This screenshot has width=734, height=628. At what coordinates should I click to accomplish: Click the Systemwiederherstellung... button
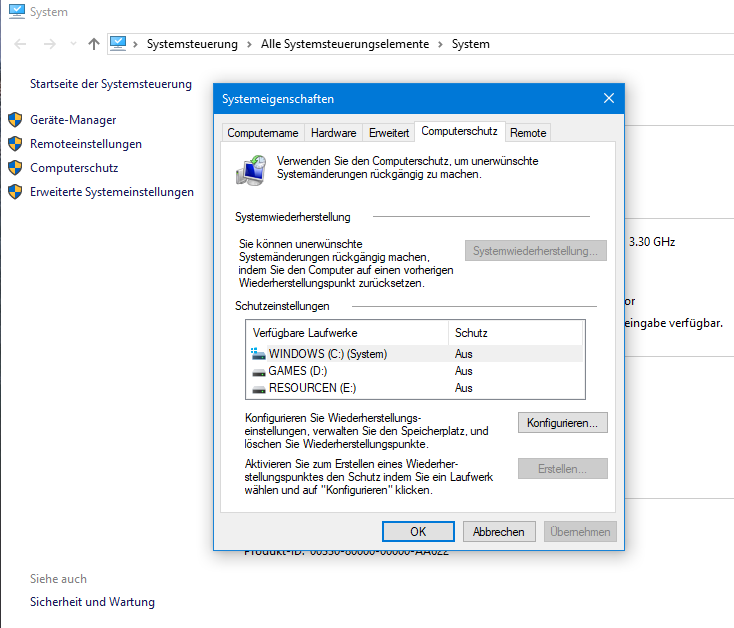coord(536,251)
